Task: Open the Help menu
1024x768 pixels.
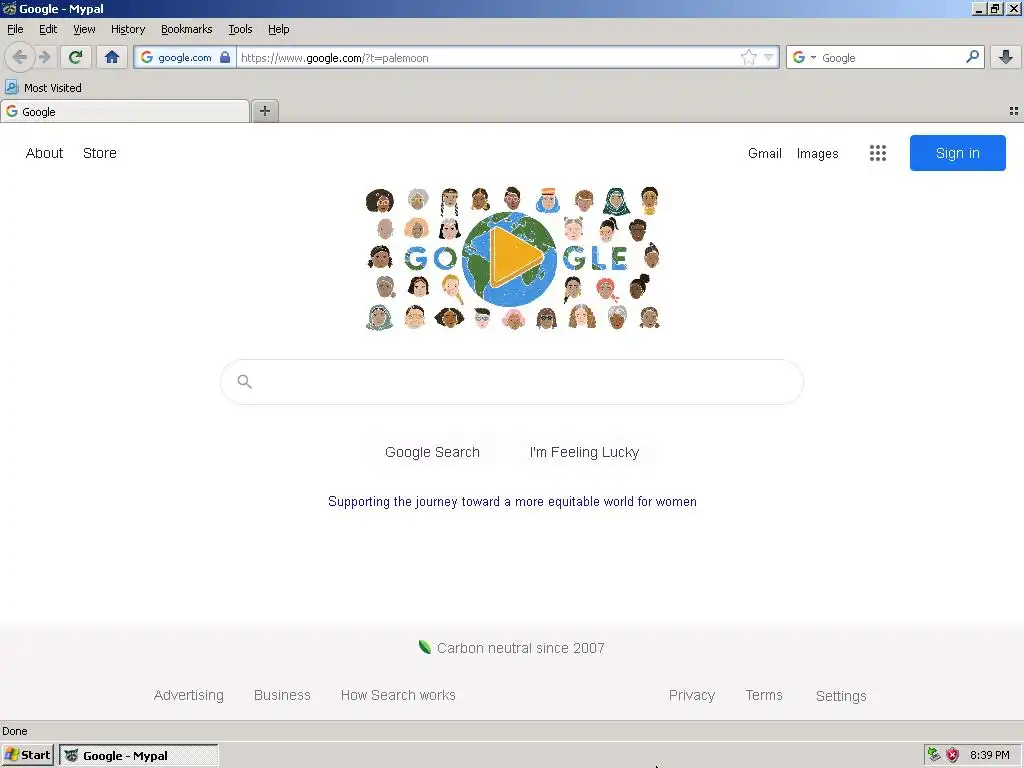Action: [x=278, y=29]
